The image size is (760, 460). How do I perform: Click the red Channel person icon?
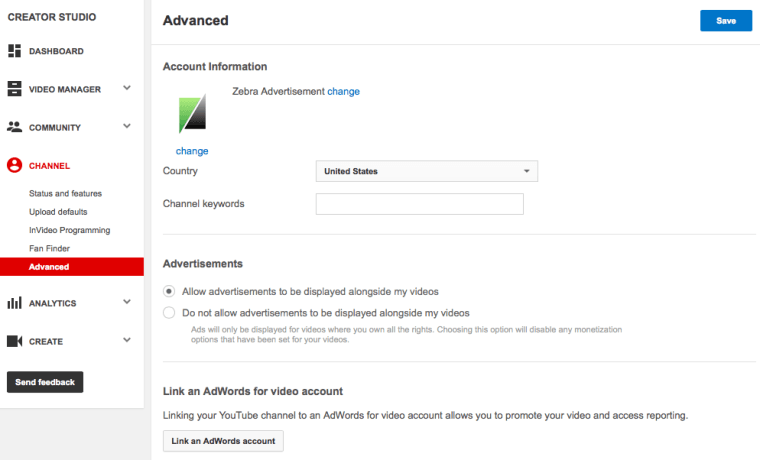click(x=15, y=165)
